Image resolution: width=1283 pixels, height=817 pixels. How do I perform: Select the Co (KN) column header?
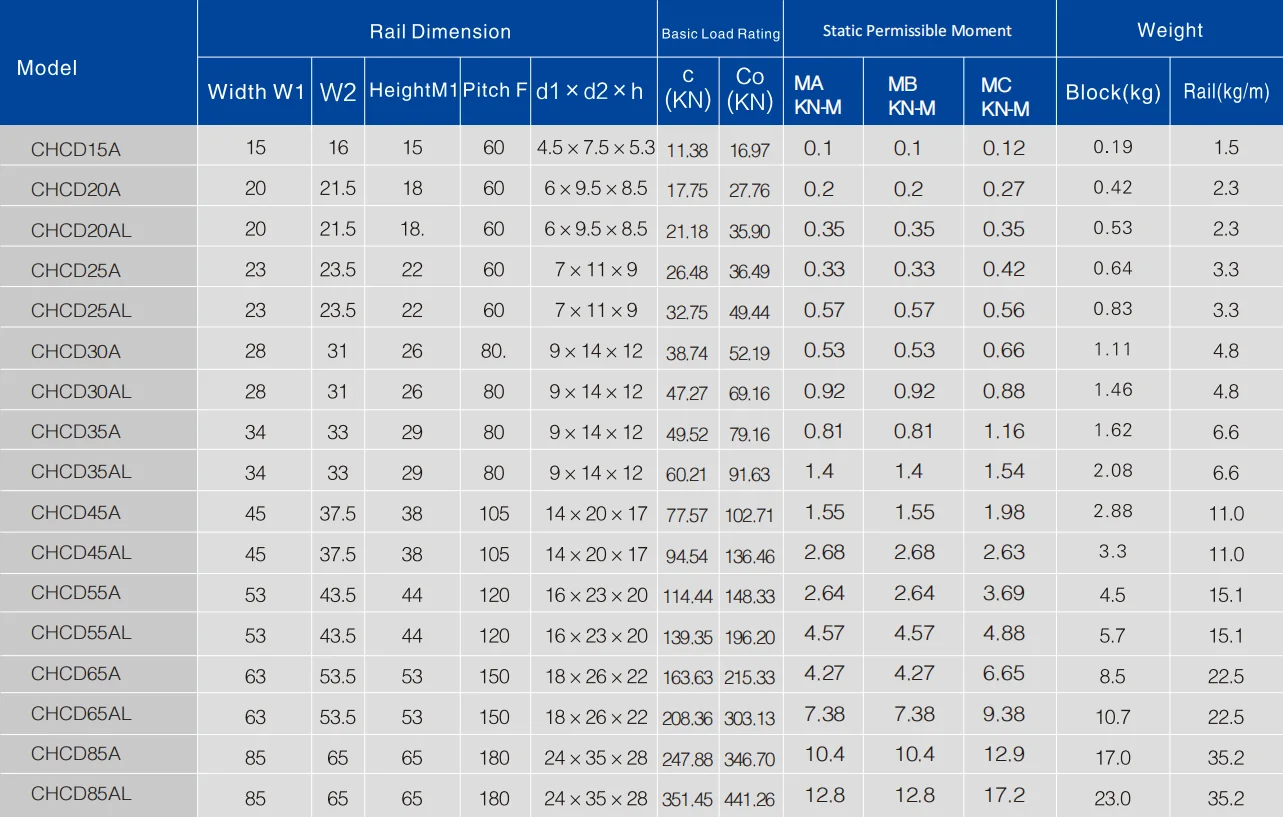click(749, 90)
